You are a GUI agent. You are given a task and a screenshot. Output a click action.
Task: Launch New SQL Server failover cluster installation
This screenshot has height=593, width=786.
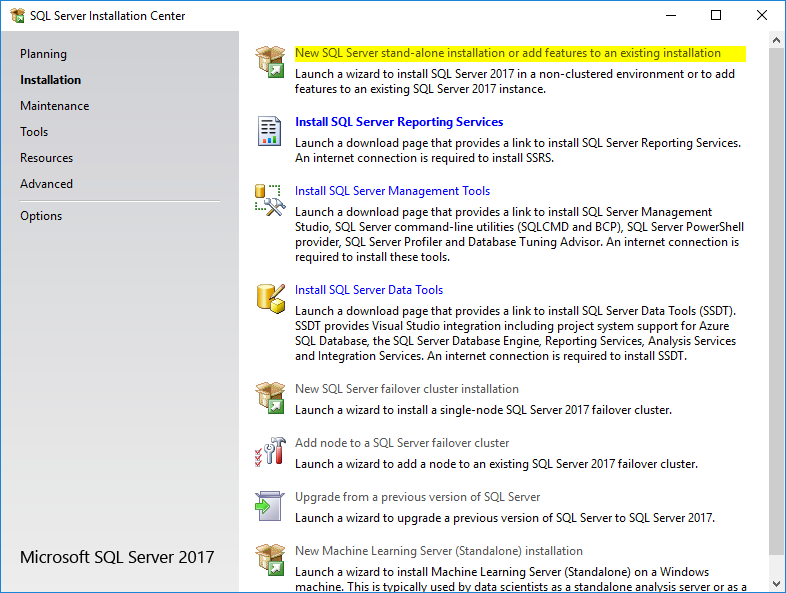407,389
